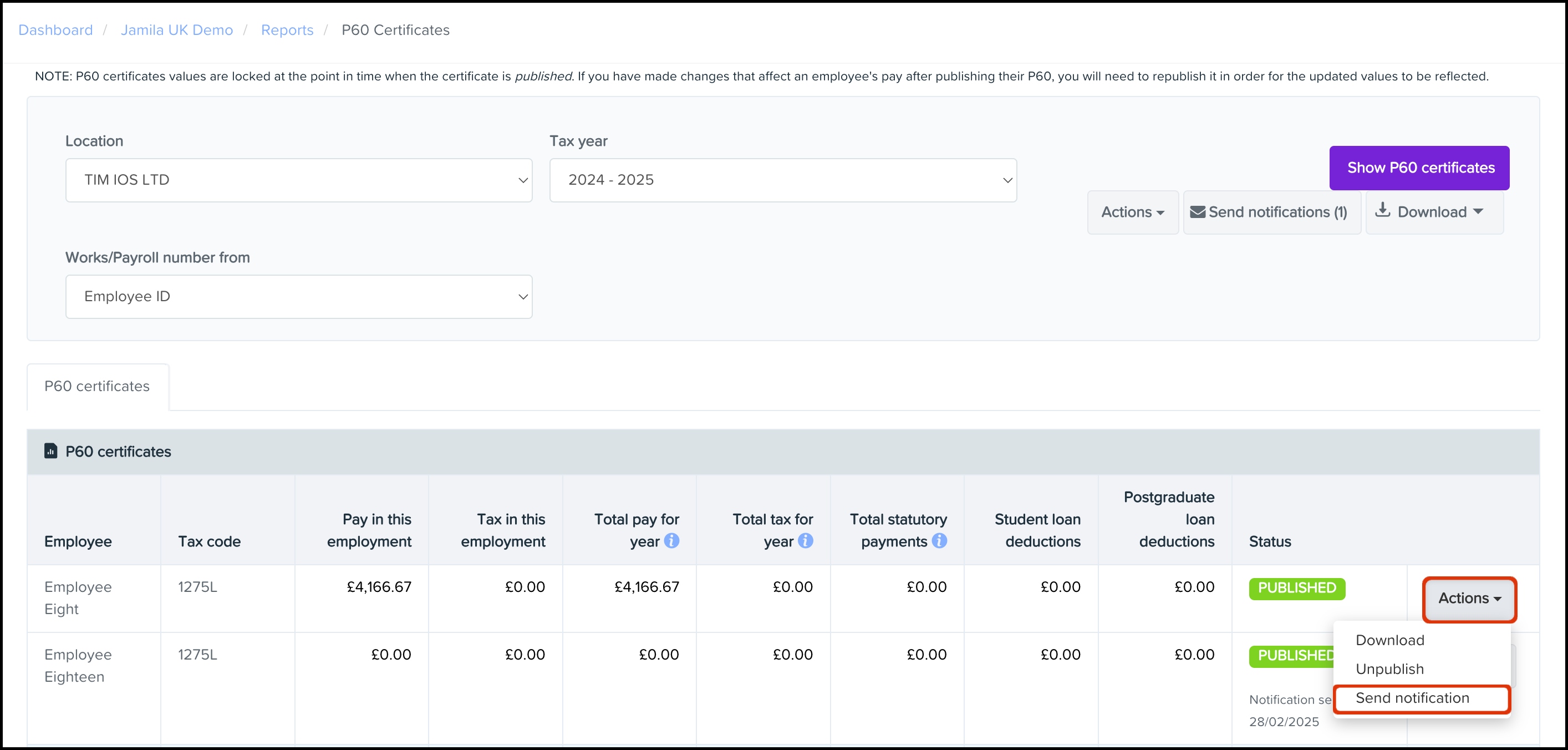Open the top Actions dropdown near Send notifications
1568x750 pixels.
1132,212
